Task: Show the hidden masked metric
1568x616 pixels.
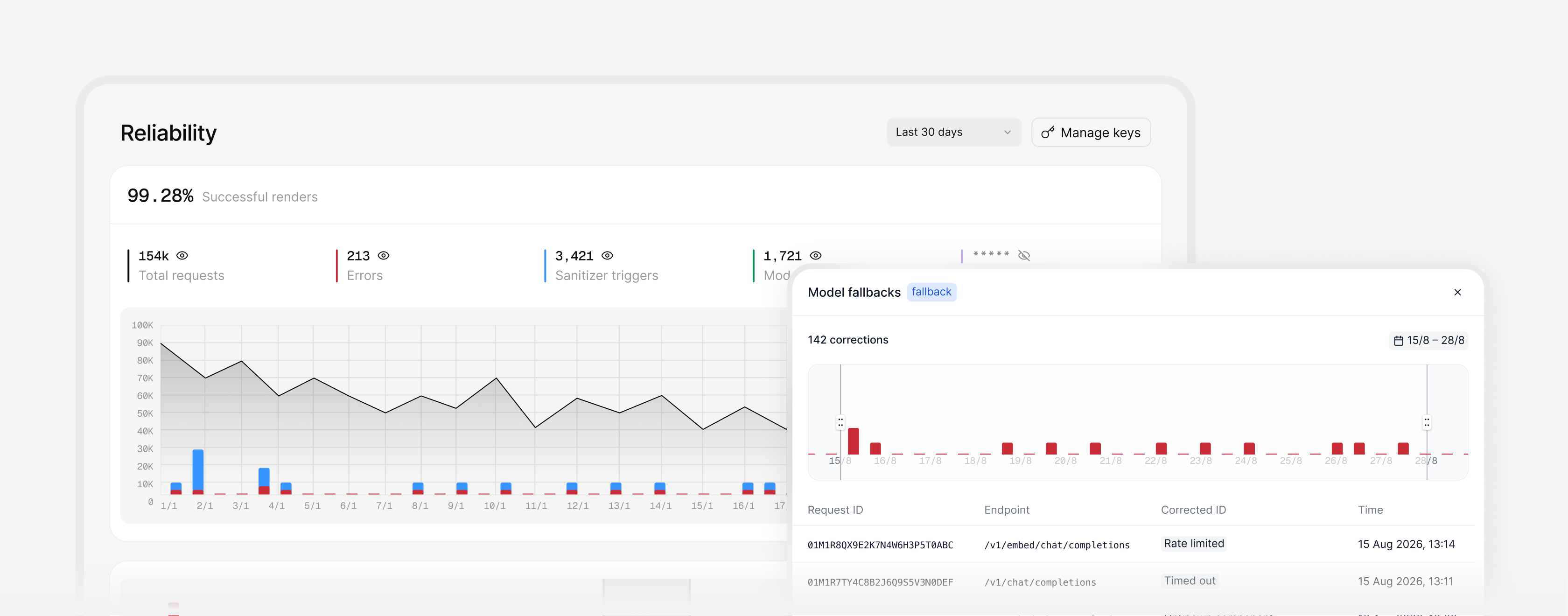Action: (x=1024, y=256)
